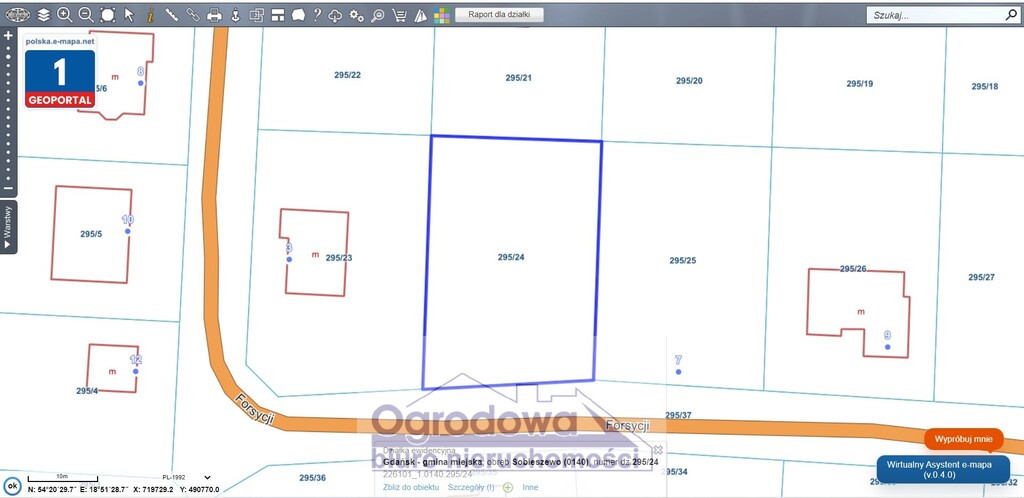Select the zoom in magnifier tool
The height and width of the screenshot is (498, 1024).
(64, 14)
